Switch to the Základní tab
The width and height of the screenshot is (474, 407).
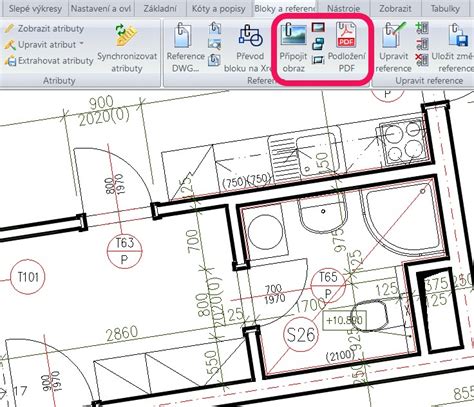(x=160, y=9)
